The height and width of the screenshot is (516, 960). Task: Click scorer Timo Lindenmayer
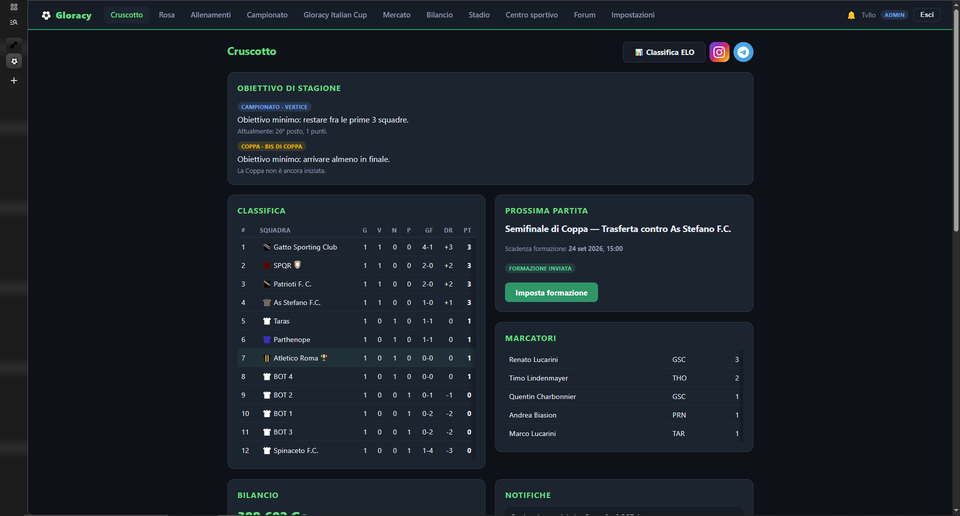(538, 378)
